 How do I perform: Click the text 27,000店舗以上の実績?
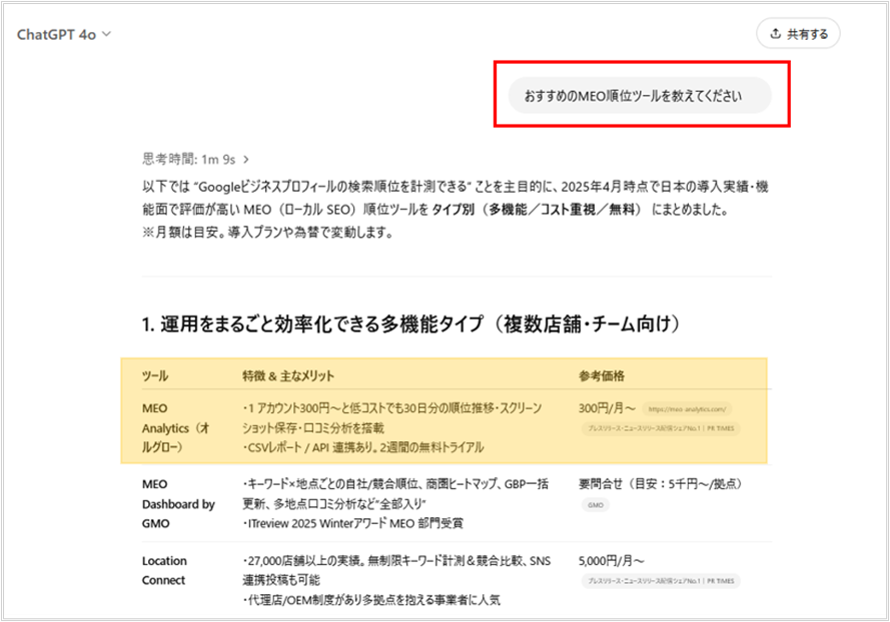point(305,561)
